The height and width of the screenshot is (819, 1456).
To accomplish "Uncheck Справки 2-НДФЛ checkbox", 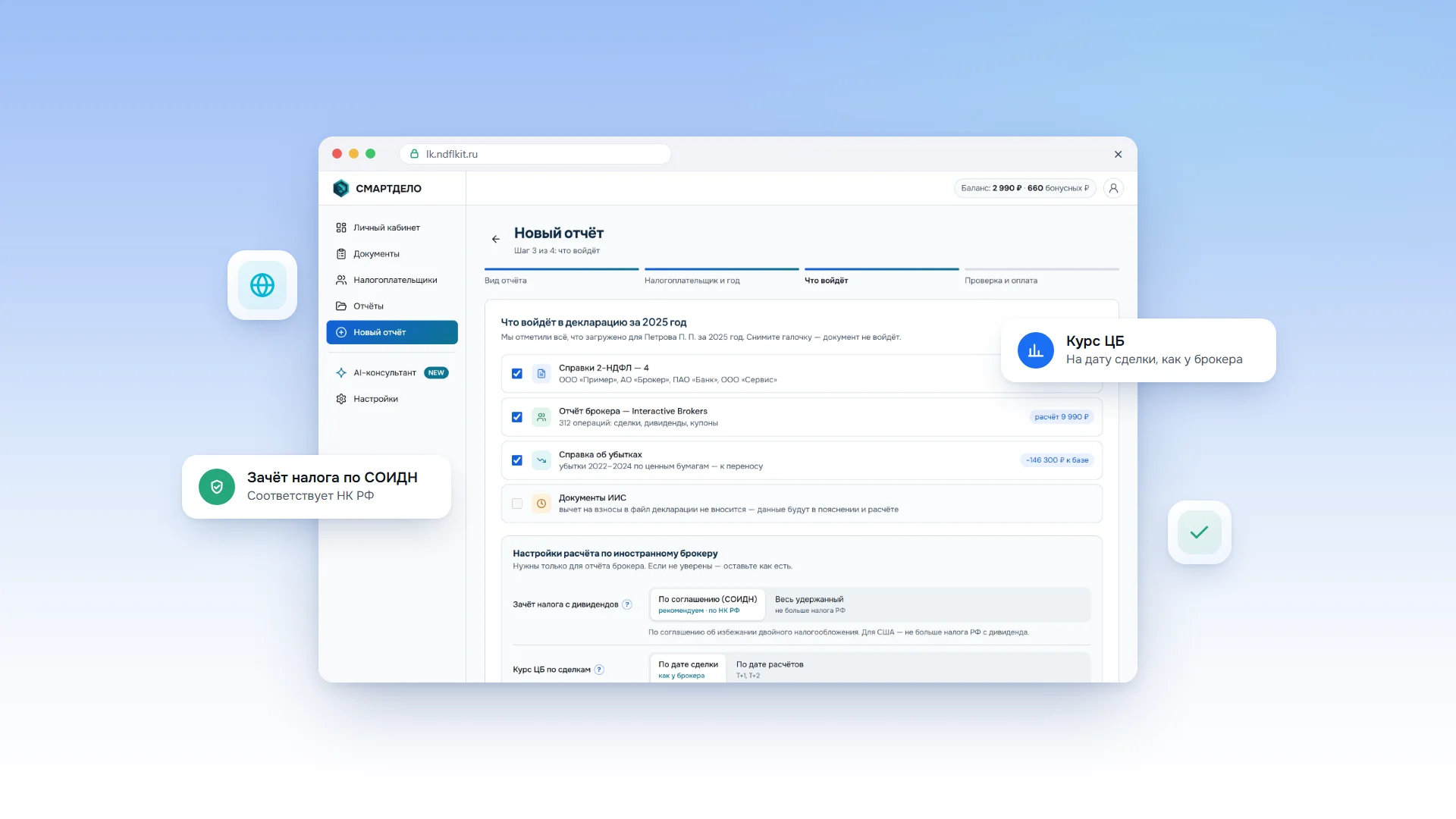I will coord(517,374).
